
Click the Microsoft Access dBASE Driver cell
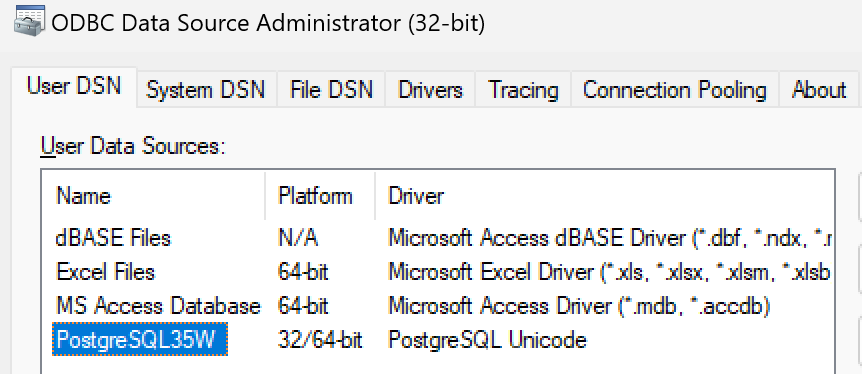pos(609,238)
